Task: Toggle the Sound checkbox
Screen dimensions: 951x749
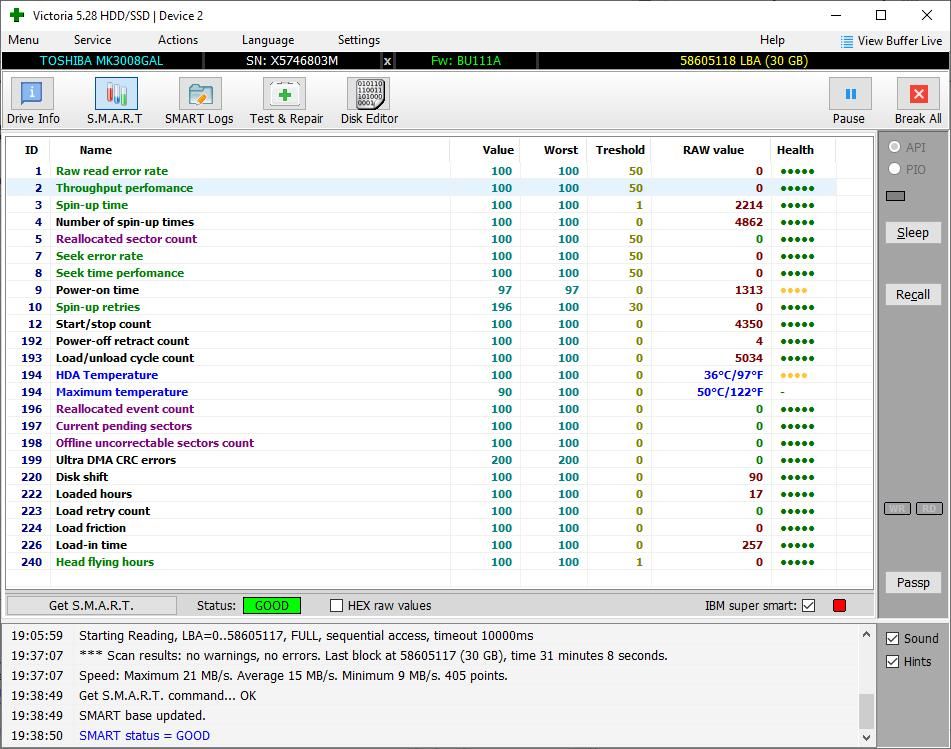Action: pos(892,639)
